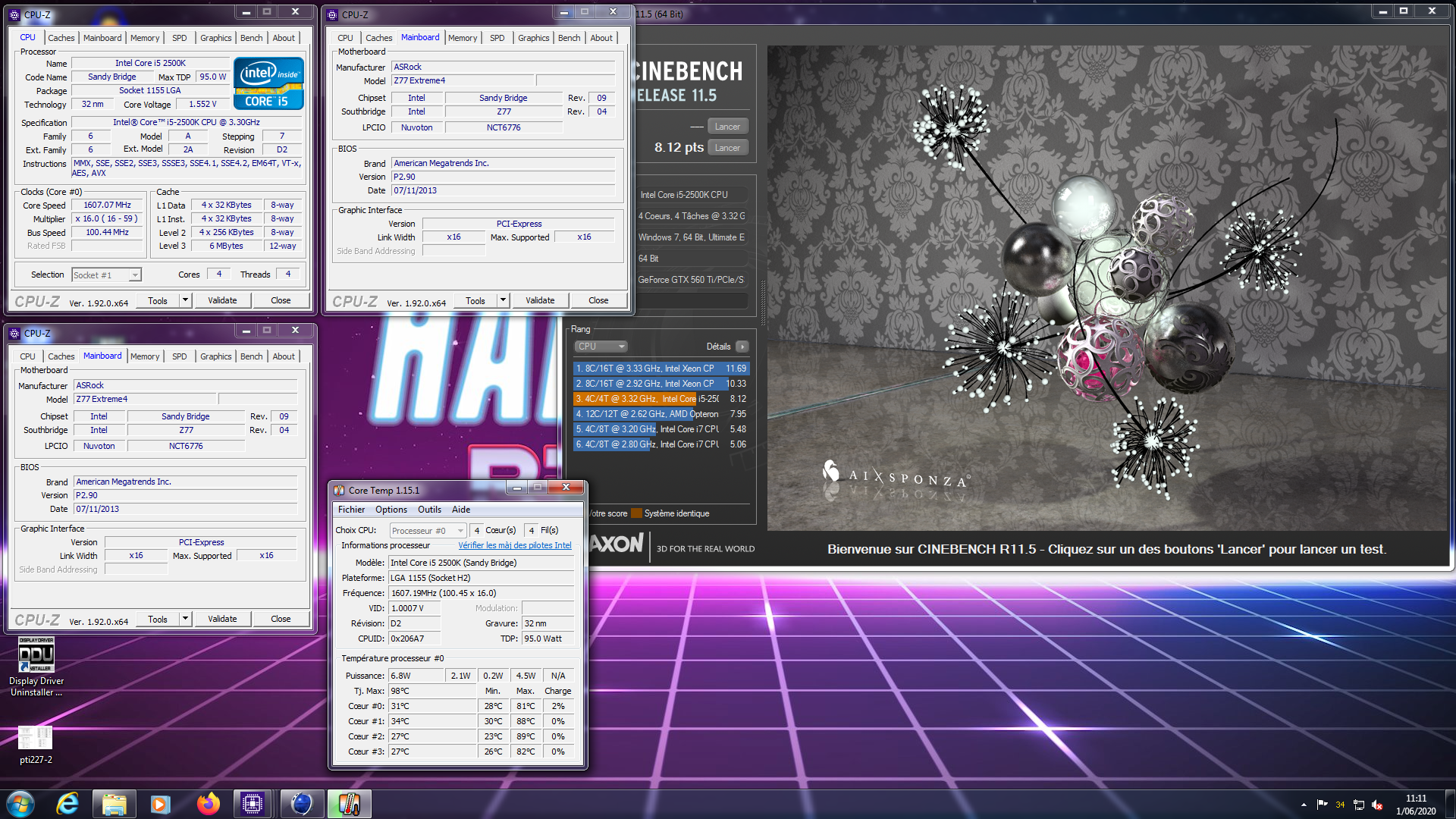
Task: Click Cinebench rendered scene image
Action: coord(1107,288)
